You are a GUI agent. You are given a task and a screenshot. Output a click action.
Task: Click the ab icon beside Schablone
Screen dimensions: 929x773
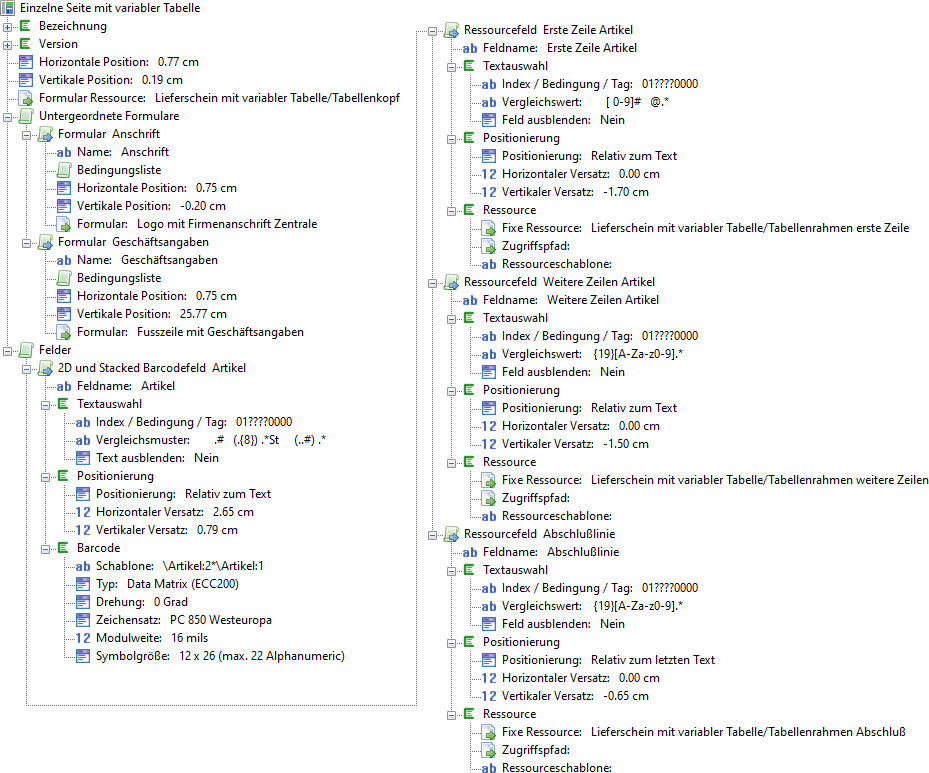coord(83,566)
